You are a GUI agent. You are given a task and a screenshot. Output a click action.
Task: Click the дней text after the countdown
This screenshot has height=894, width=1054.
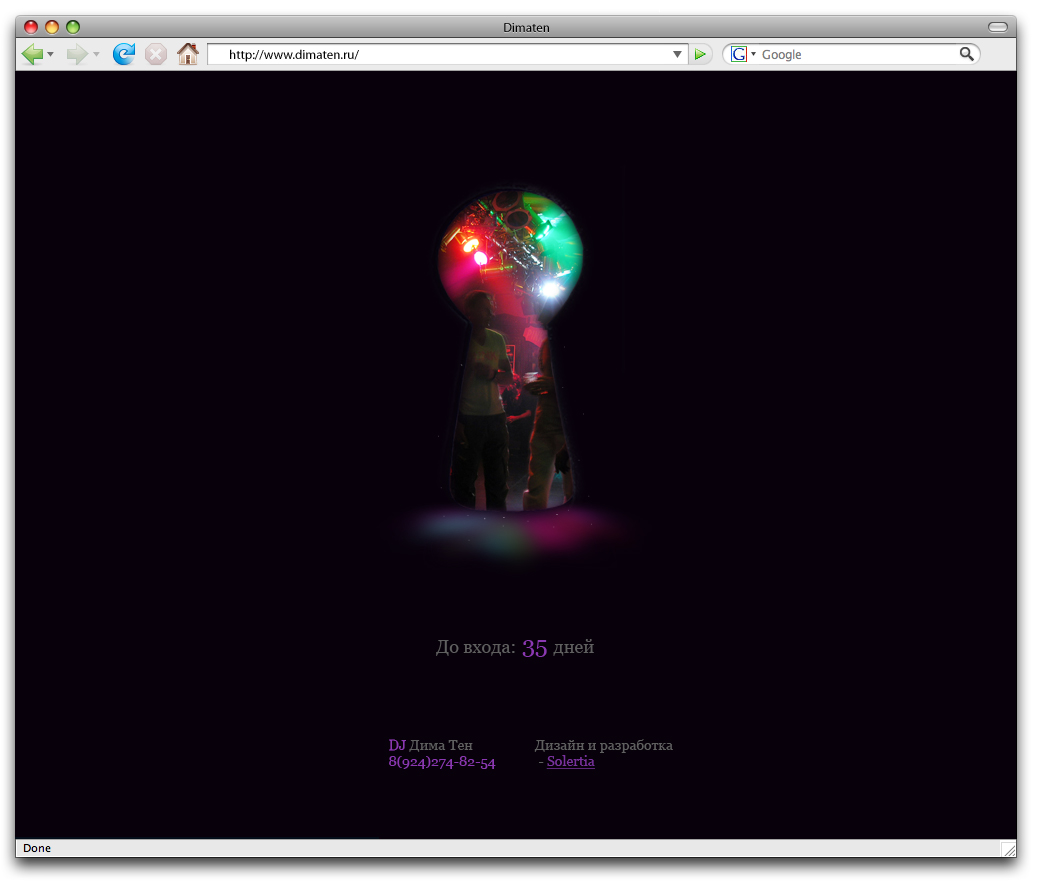(573, 647)
